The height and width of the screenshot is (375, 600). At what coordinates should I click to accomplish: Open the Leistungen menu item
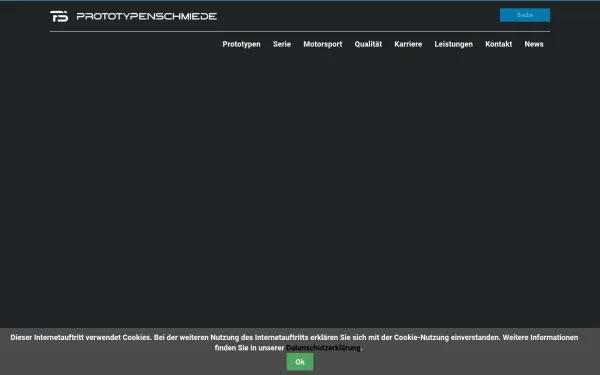pyautogui.click(x=453, y=44)
